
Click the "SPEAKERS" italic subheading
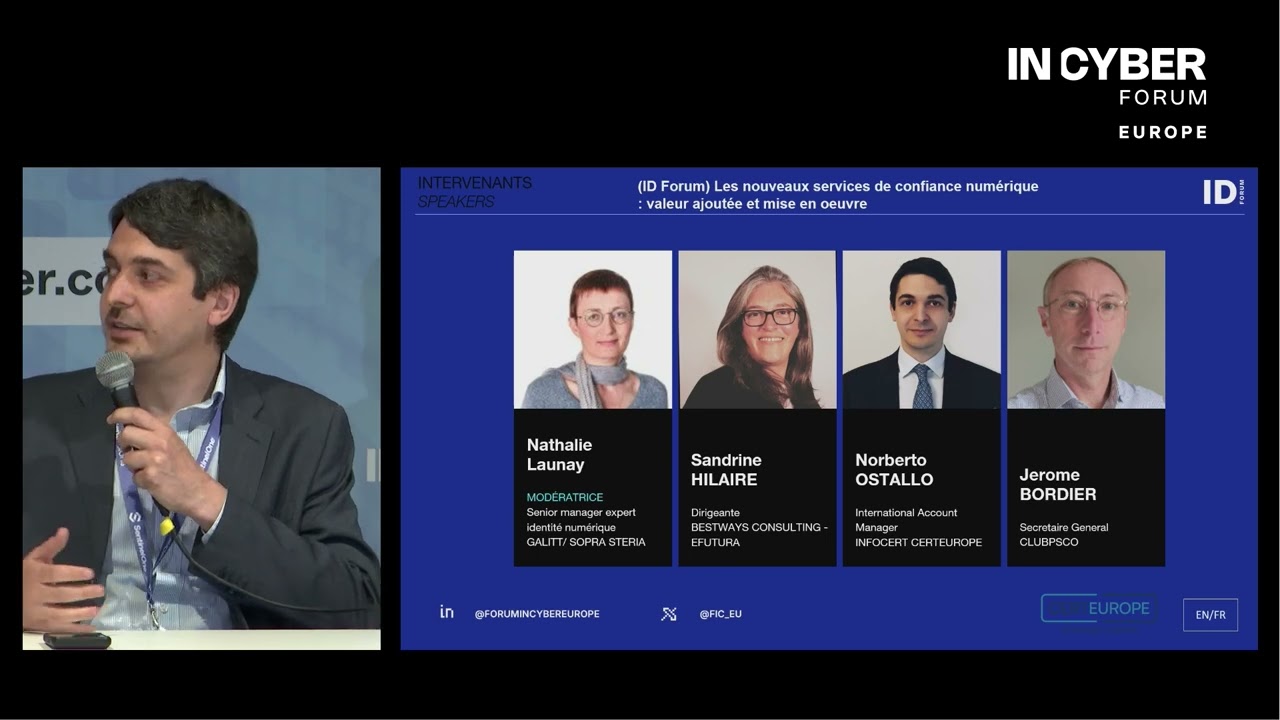456,202
